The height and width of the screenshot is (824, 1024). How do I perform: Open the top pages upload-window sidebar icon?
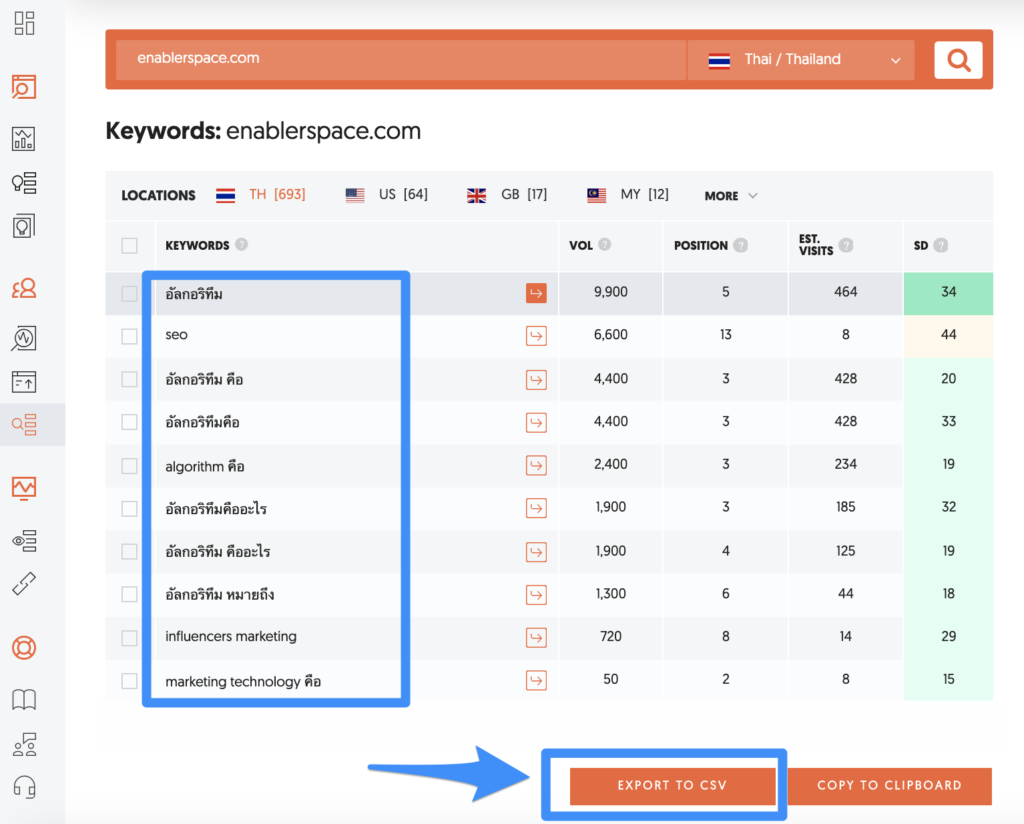click(x=24, y=382)
